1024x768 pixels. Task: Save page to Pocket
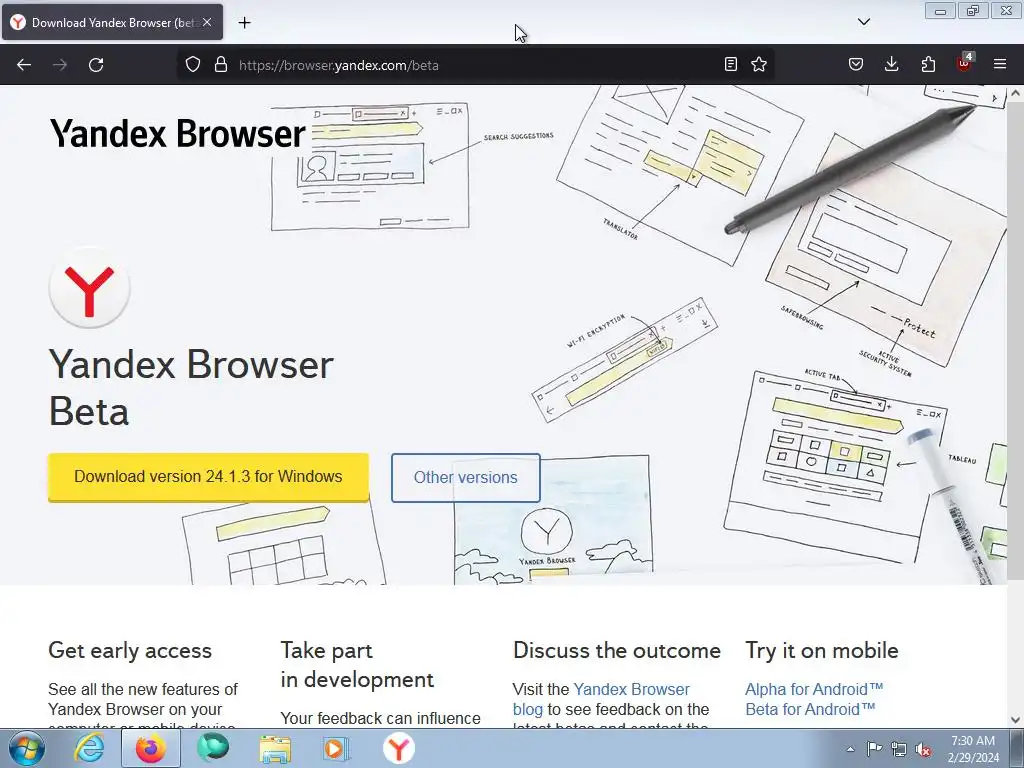[856, 64]
